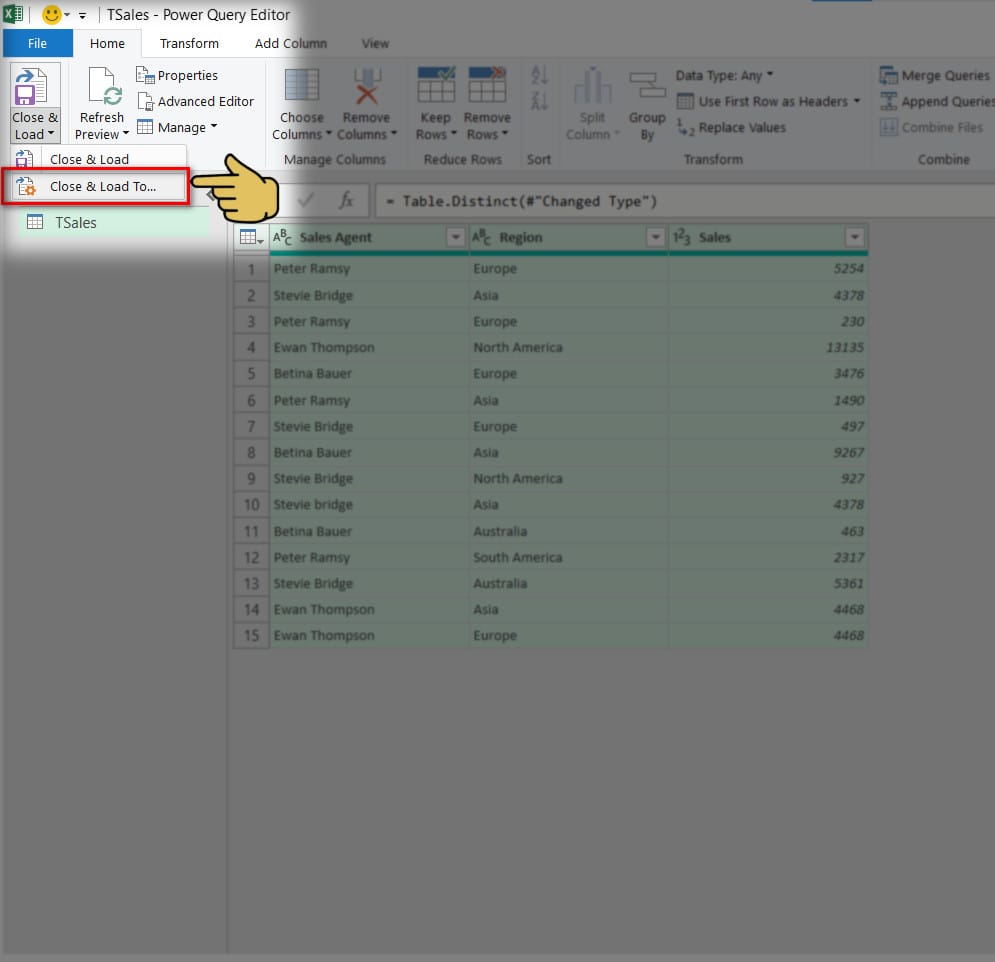Click the Refresh Preview icon
Image resolution: width=995 pixels, height=962 pixels.
(x=103, y=88)
